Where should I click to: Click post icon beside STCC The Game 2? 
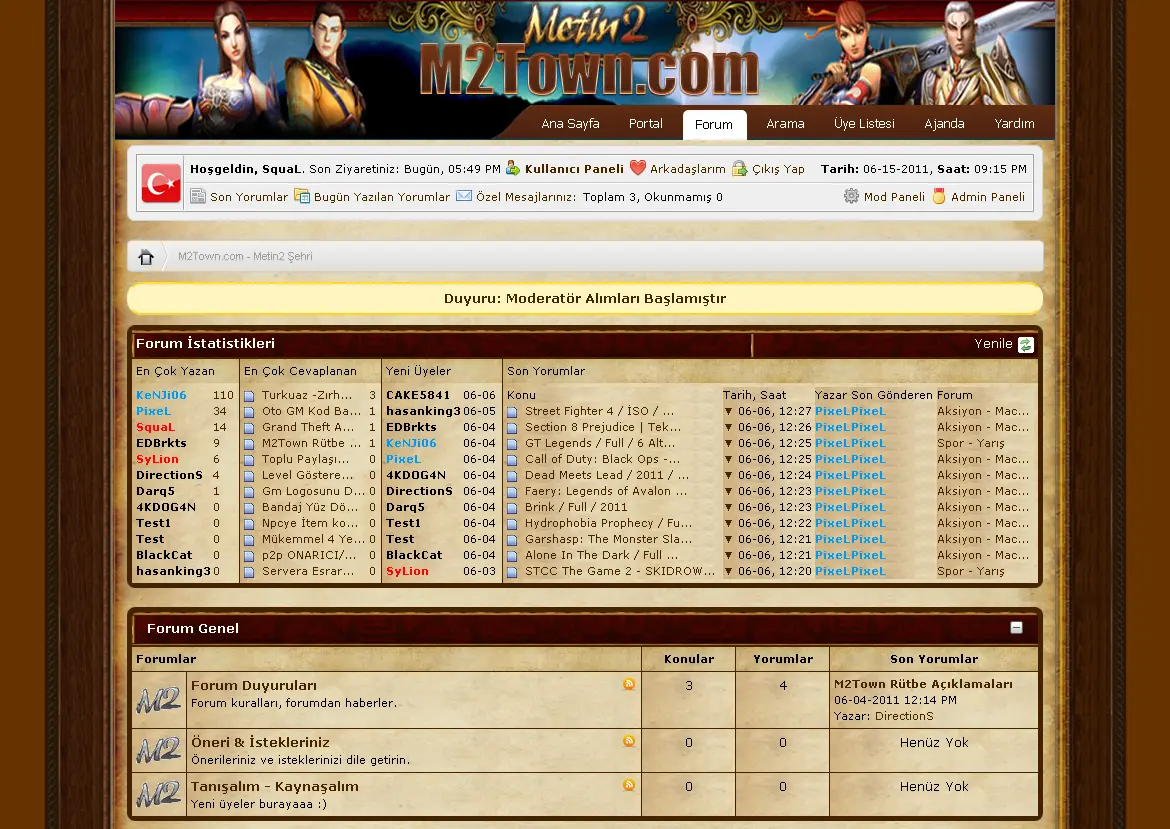click(x=513, y=572)
